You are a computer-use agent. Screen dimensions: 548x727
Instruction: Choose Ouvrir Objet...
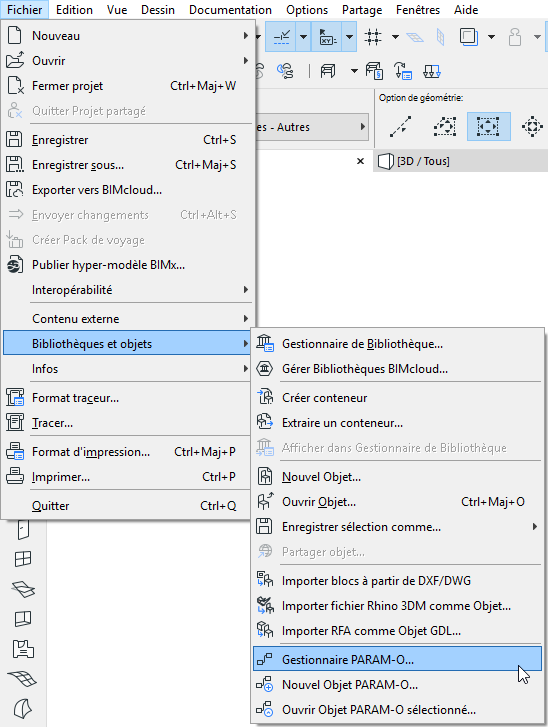[397, 502]
